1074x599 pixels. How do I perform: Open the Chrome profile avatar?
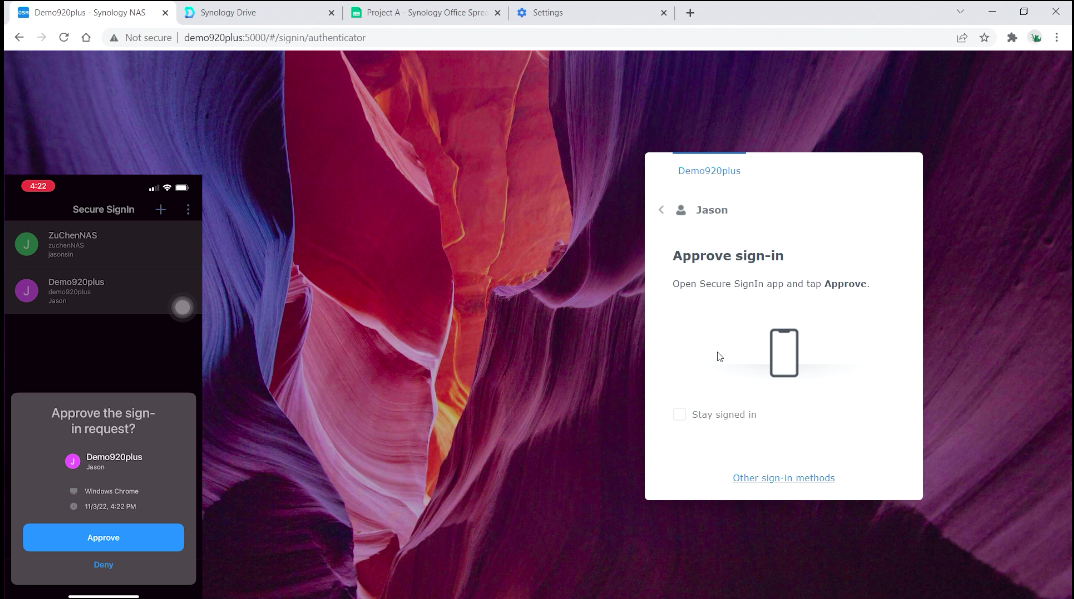[1036, 38]
